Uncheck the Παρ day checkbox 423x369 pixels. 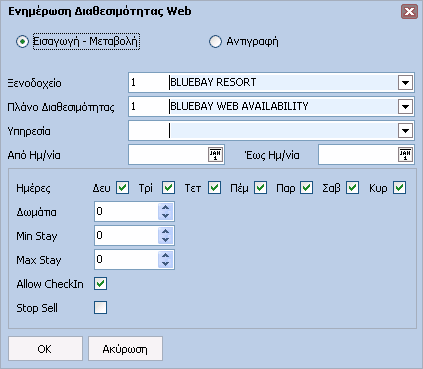[x=307, y=188]
